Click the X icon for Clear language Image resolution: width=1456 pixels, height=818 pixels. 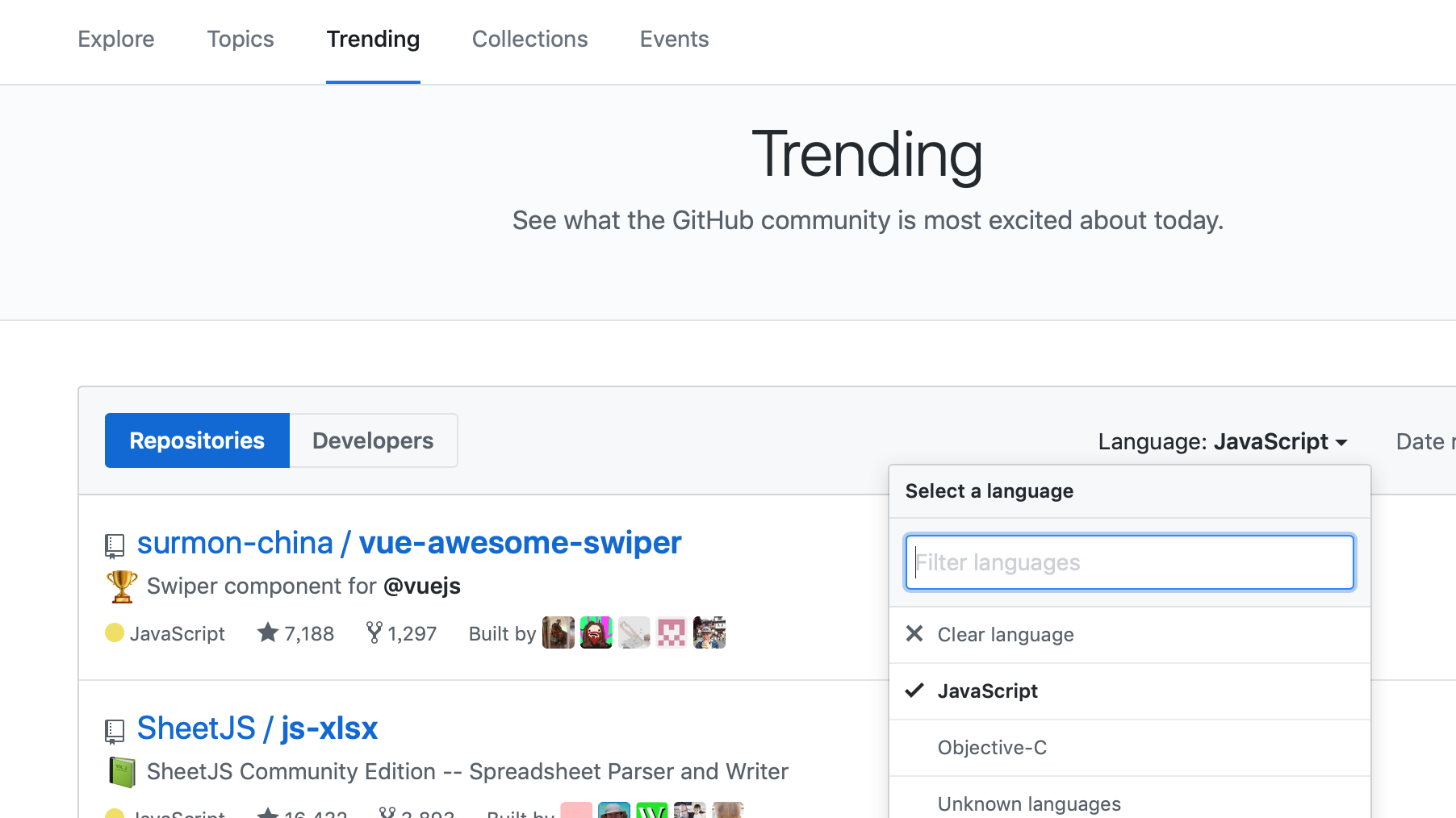click(x=914, y=634)
